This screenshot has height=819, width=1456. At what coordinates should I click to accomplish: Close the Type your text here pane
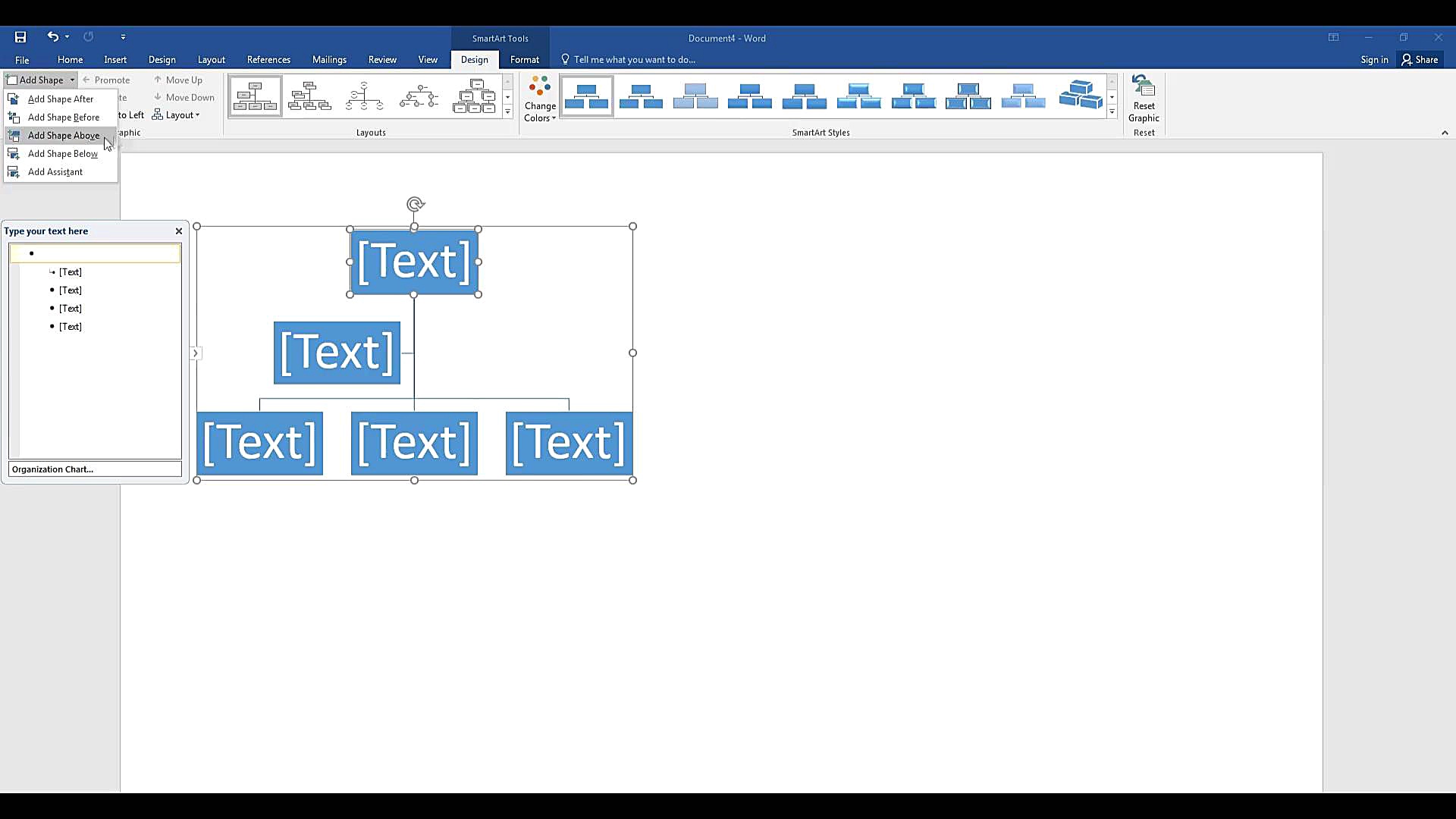179,231
